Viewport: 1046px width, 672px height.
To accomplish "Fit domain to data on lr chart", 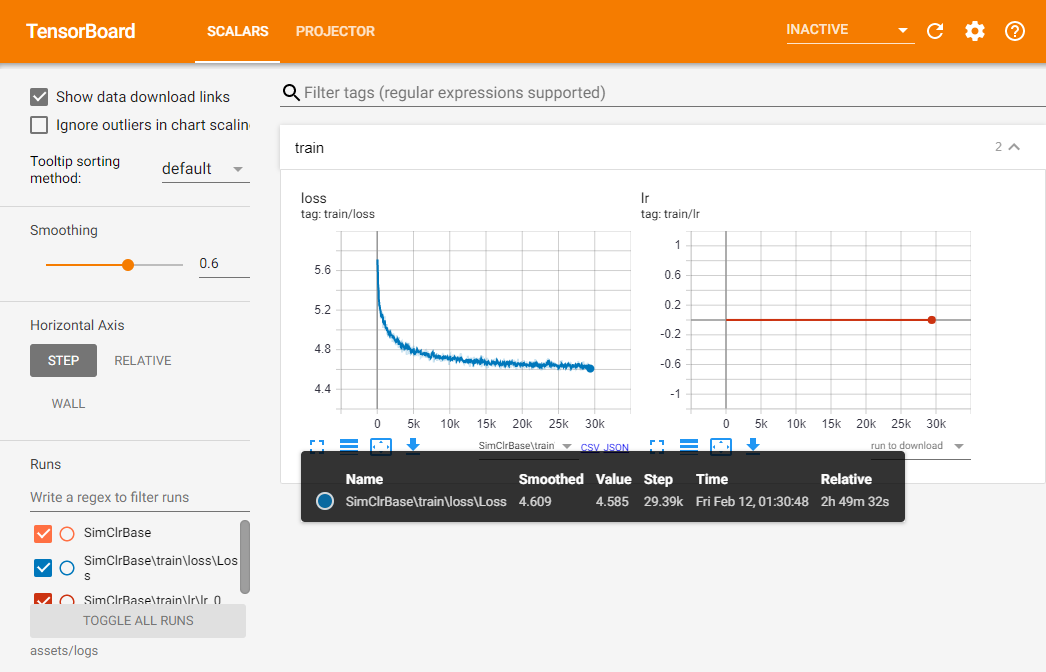I will pos(721,446).
